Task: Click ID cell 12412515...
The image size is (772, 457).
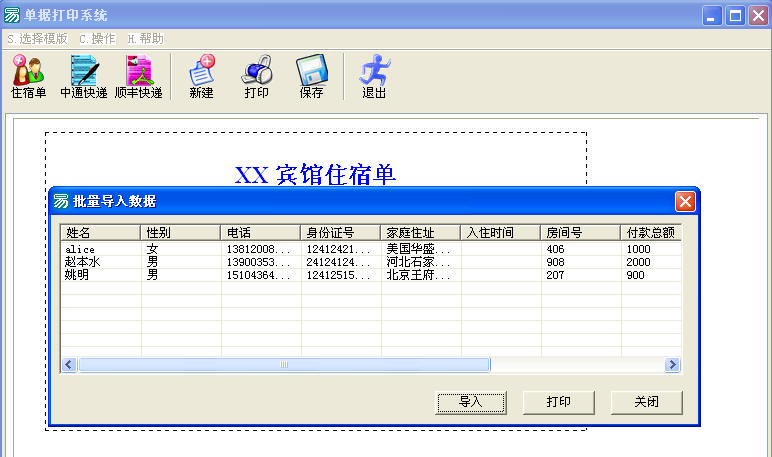Action: [x=338, y=275]
